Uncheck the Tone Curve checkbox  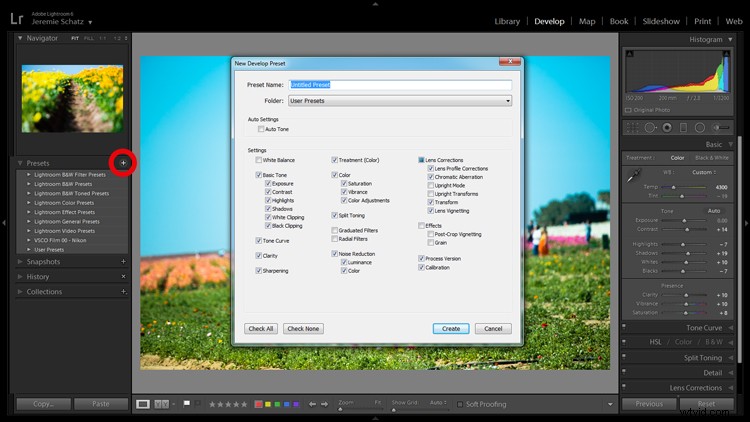[x=258, y=241]
